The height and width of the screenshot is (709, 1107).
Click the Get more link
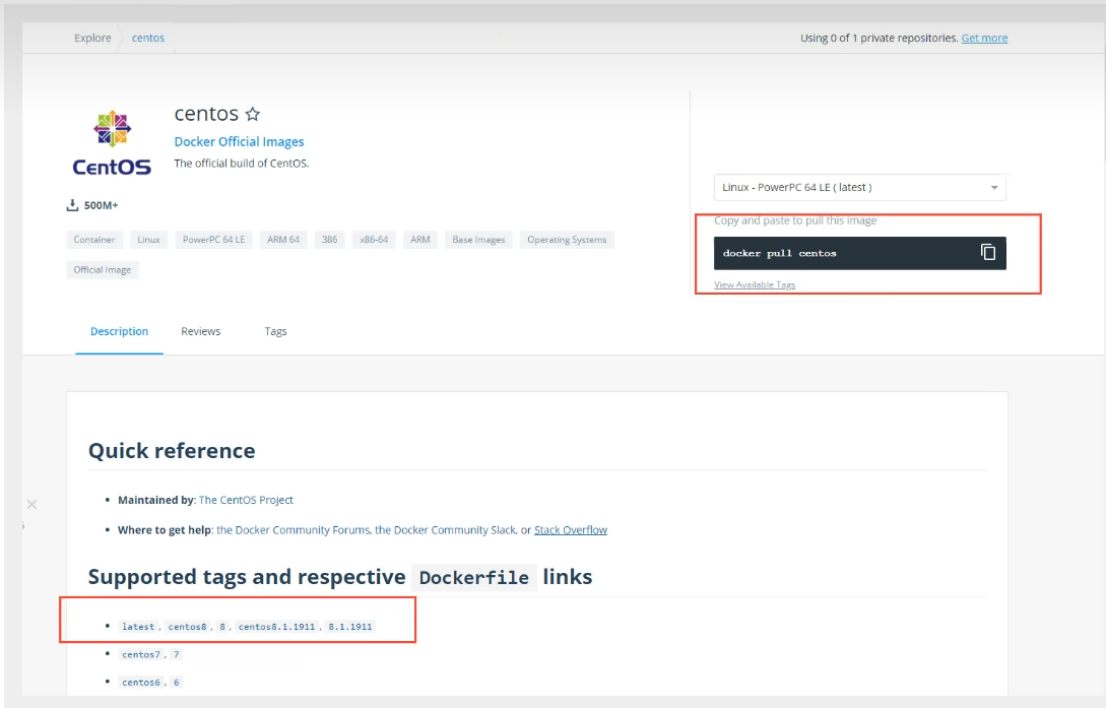(x=984, y=38)
